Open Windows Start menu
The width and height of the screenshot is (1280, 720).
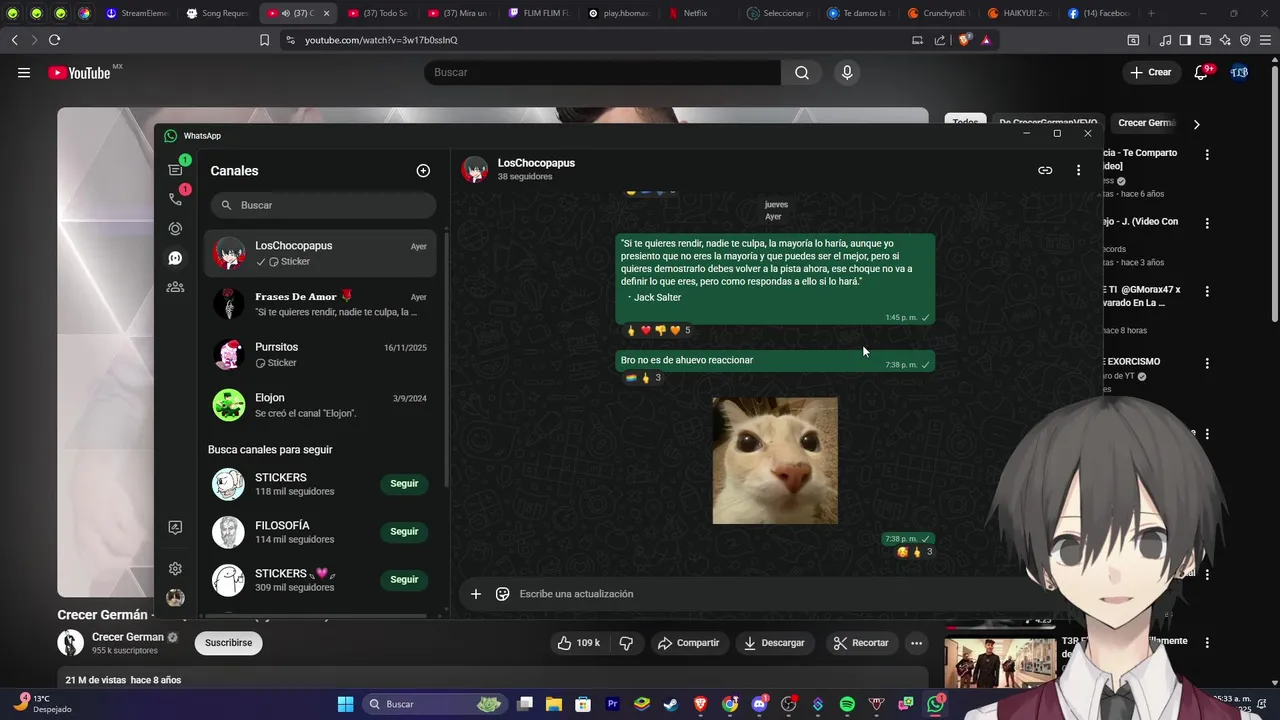coord(345,704)
